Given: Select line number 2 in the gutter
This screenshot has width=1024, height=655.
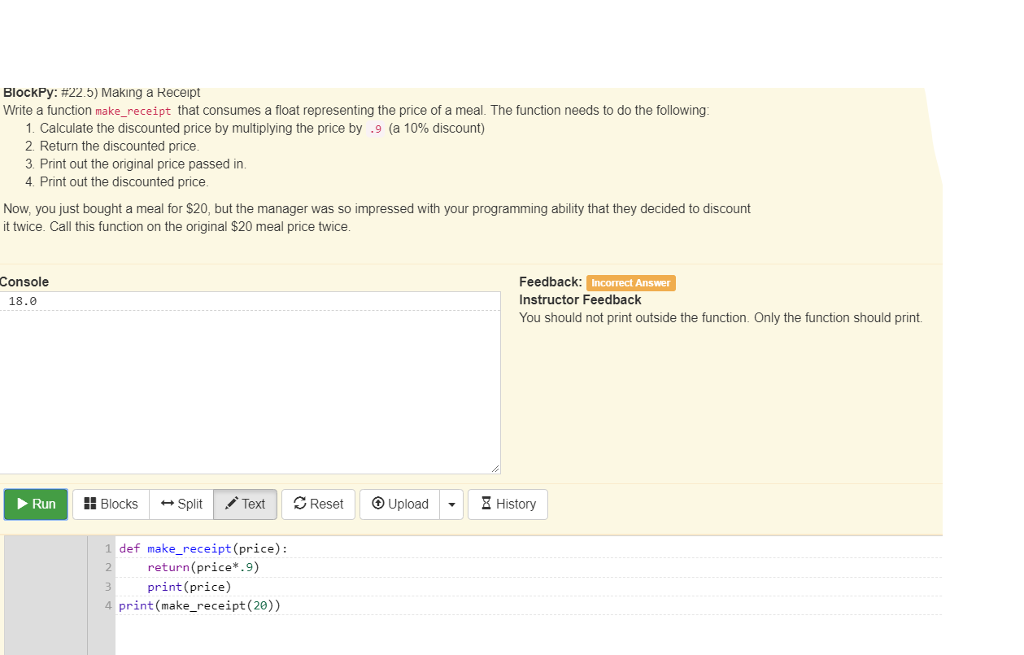Looking at the screenshot, I should tap(106, 567).
